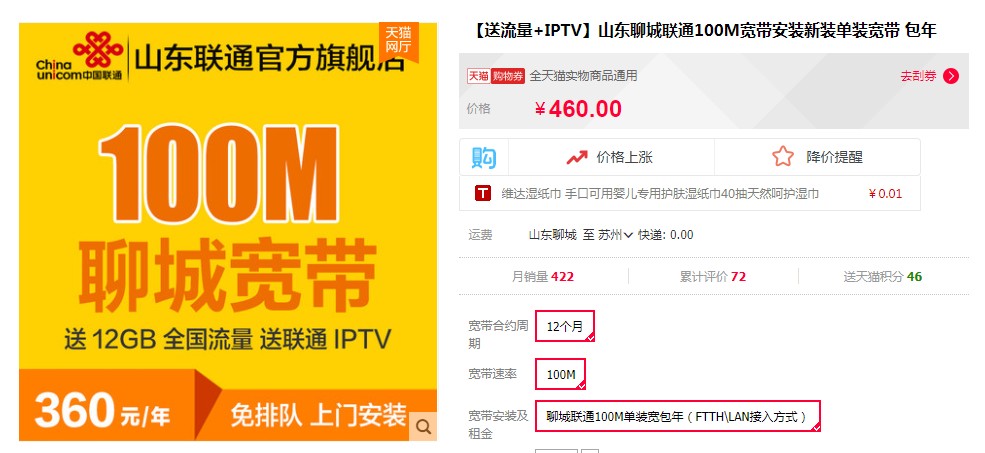Select the 100M broadband speed option
Screen dimensions: 985x453
[560, 374]
